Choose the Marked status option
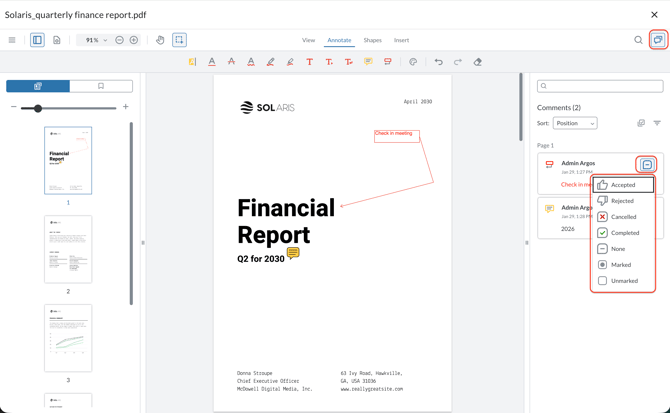Screen dimensions: 670x413 pos(621,265)
